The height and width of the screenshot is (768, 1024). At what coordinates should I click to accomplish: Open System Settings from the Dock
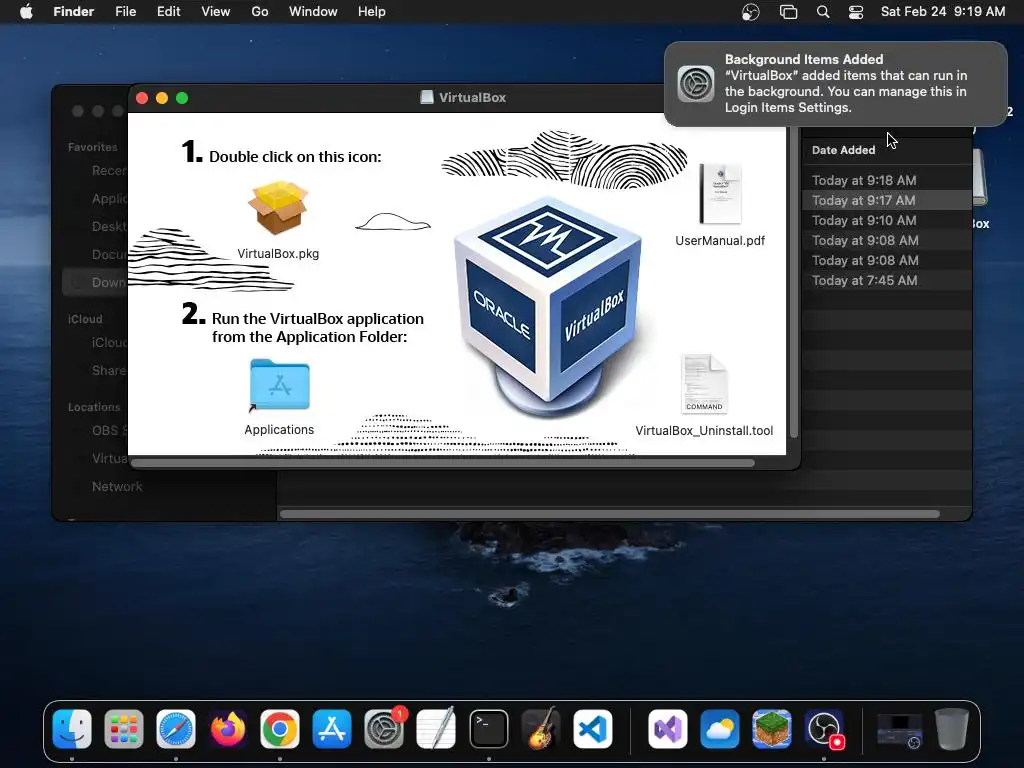384,729
